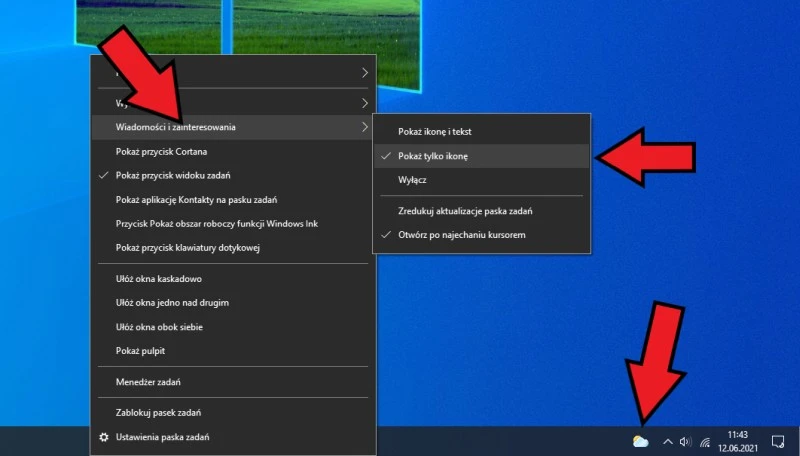Open the Wi-Fi network icon

[705, 441]
